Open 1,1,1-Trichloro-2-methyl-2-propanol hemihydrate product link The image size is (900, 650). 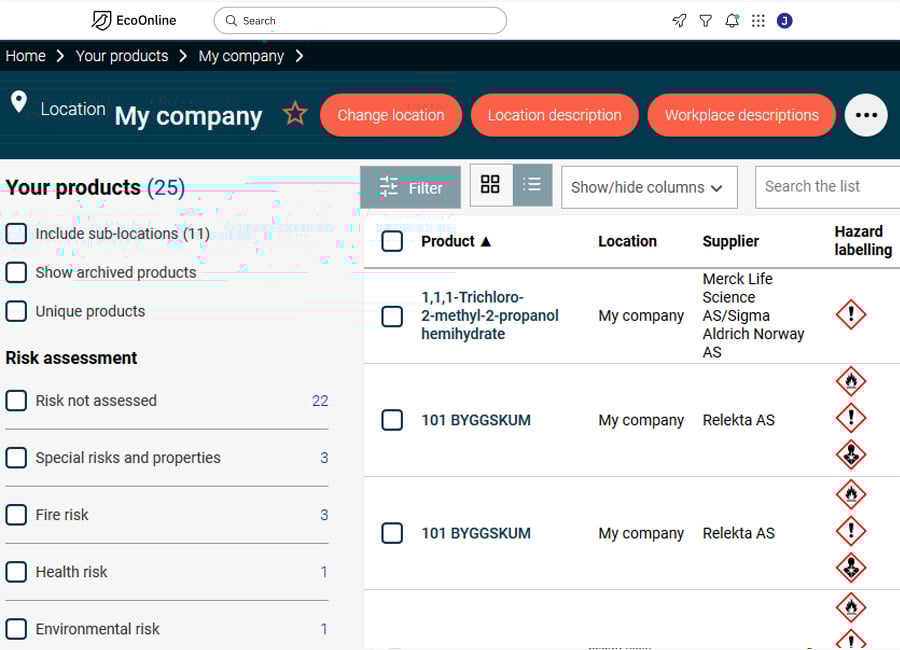coord(490,315)
